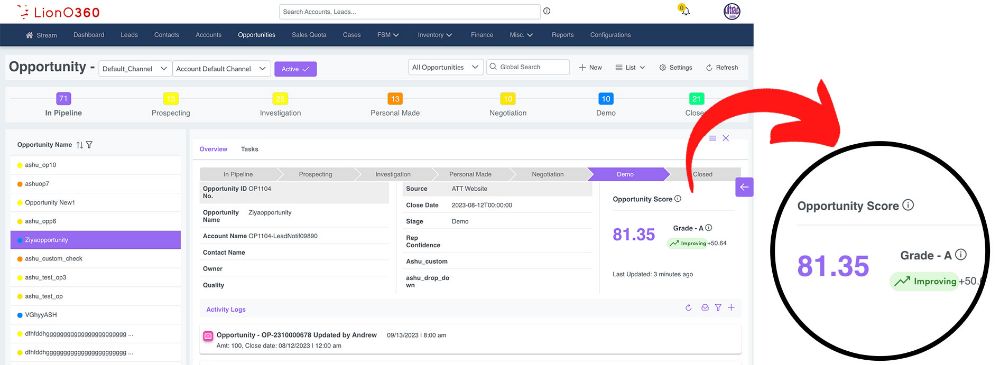Open Cases in the navigation bar

point(351,35)
